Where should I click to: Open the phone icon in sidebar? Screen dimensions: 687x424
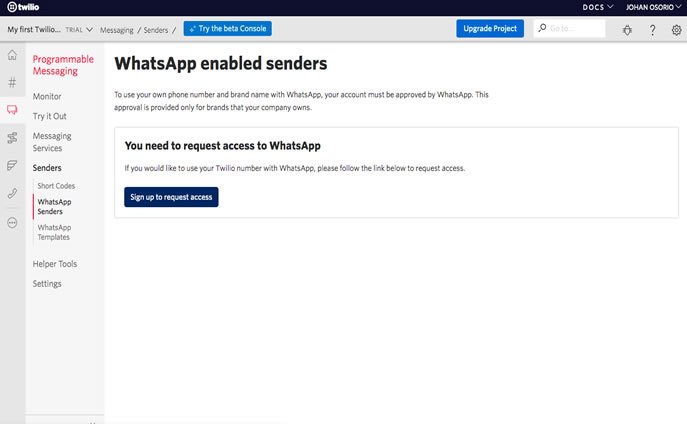pos(12,193)
